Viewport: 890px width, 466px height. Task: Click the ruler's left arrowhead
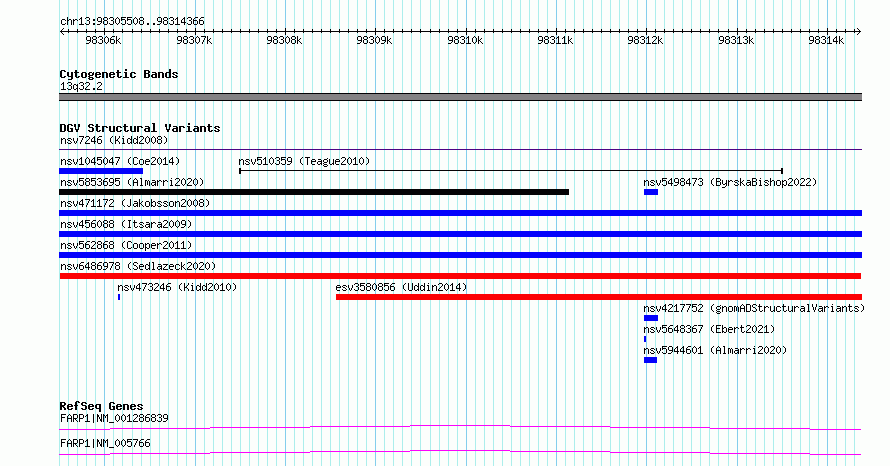coord(62,32)
